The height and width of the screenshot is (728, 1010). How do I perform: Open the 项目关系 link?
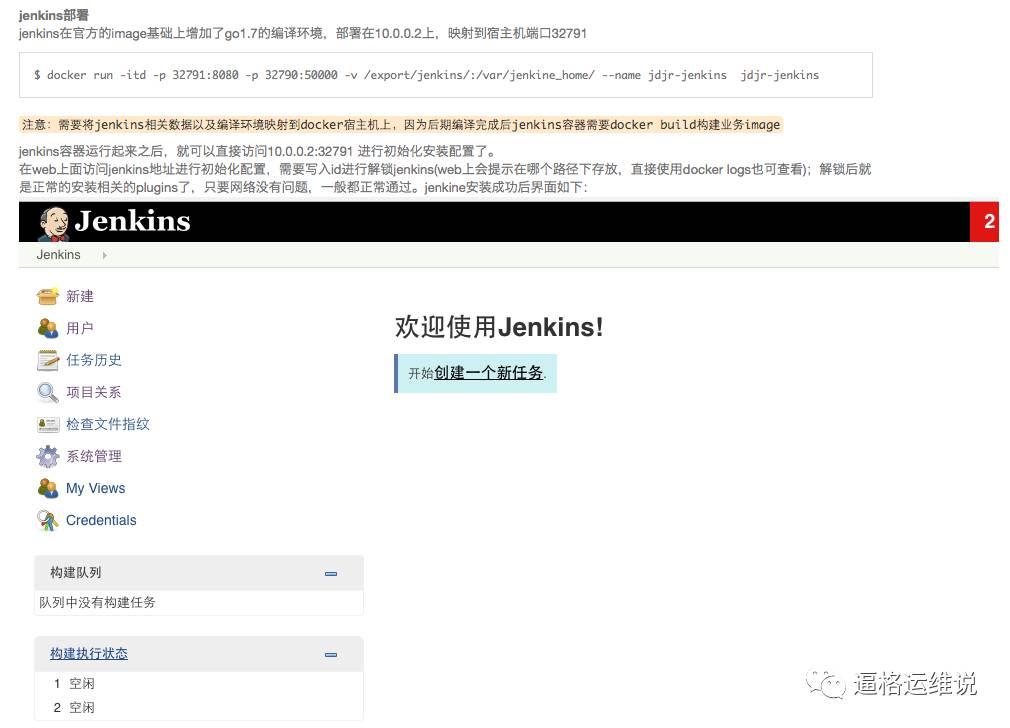93,392
